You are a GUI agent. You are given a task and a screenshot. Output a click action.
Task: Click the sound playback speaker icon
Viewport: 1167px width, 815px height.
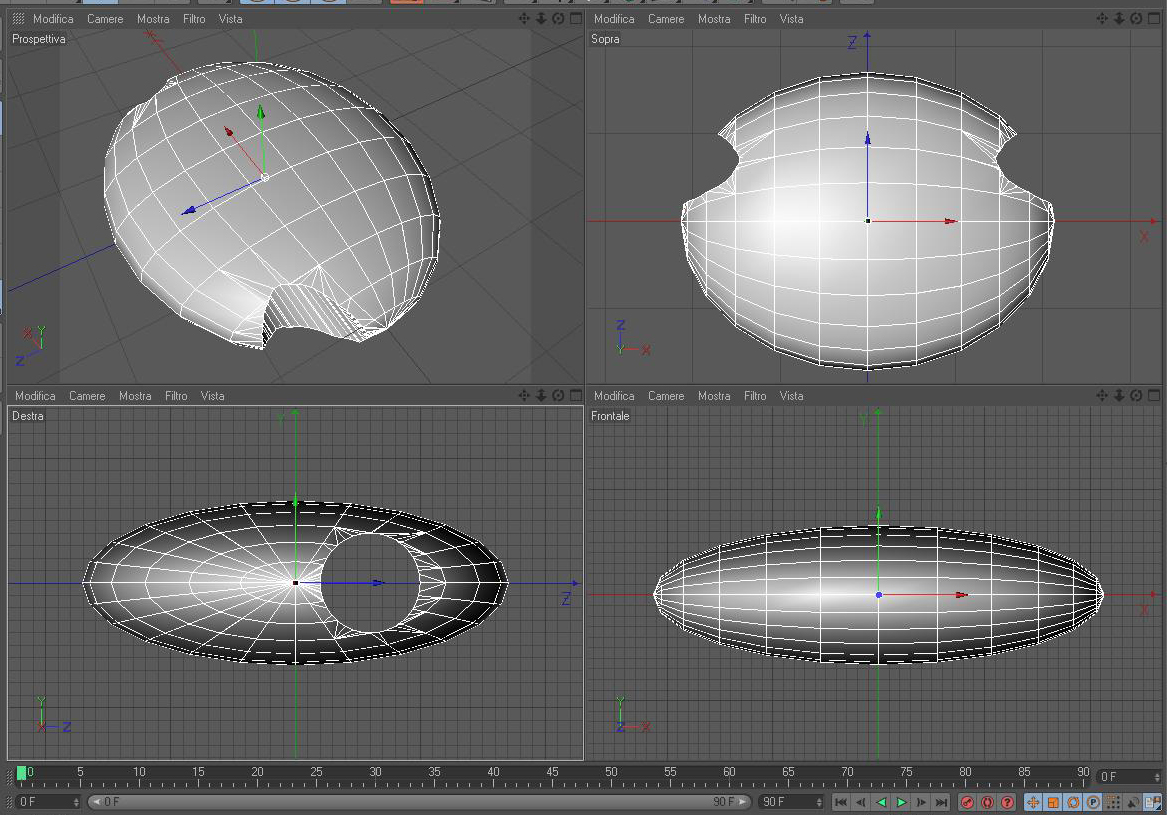(x=1133, y=802)
